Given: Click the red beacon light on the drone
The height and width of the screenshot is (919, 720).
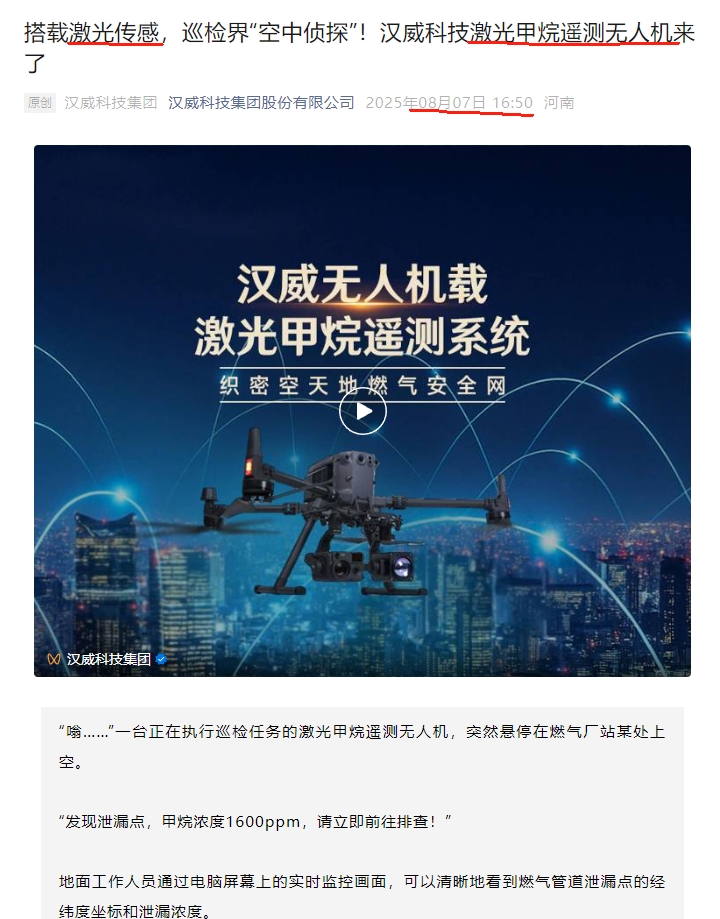Looking at the screenshot, I should [x=249, y=467].
